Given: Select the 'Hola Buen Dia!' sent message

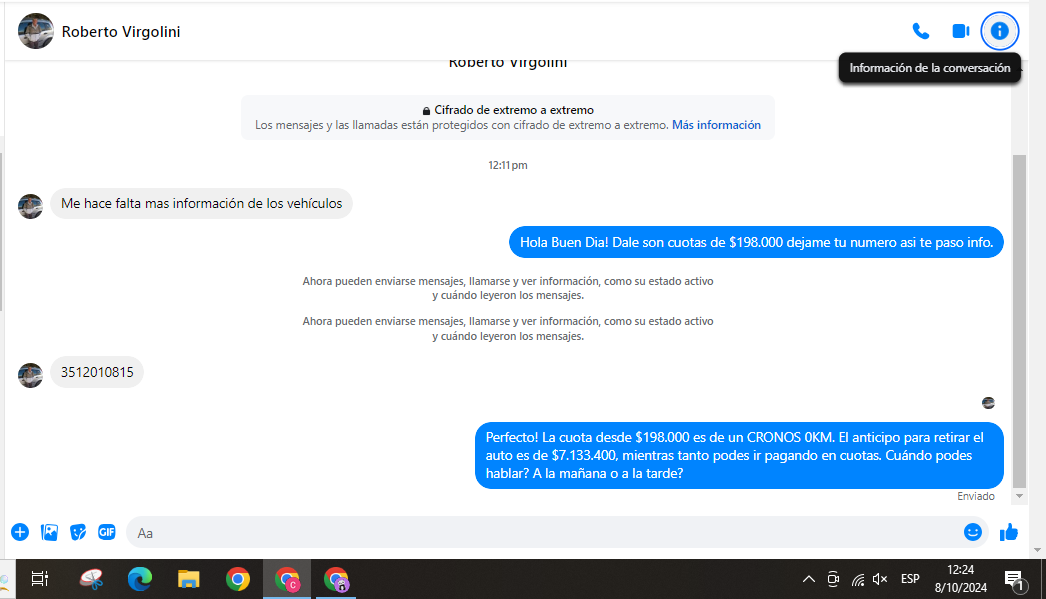Looking at the screenshot, I should 756,242.
